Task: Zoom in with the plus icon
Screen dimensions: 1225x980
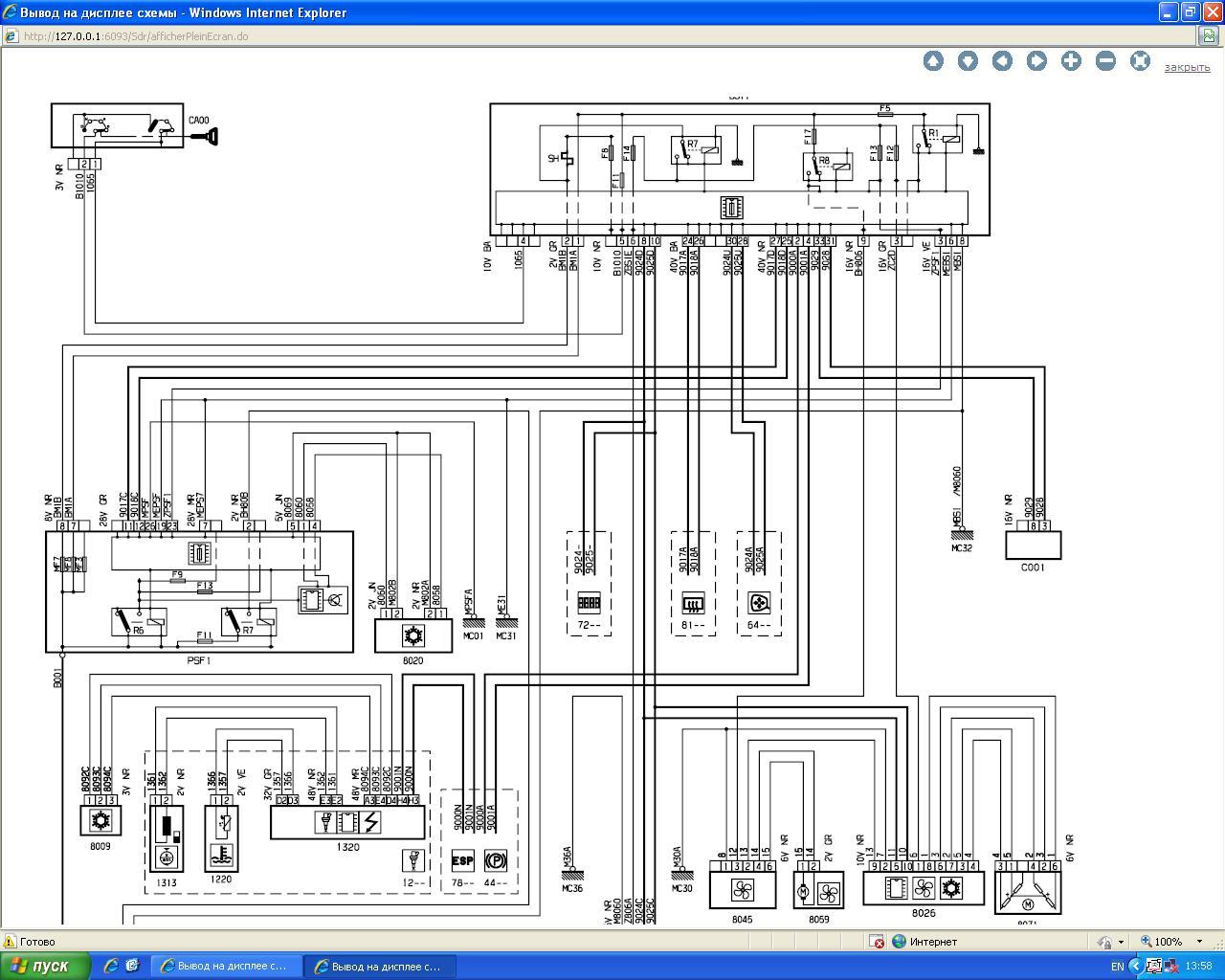Action: 1071,60
